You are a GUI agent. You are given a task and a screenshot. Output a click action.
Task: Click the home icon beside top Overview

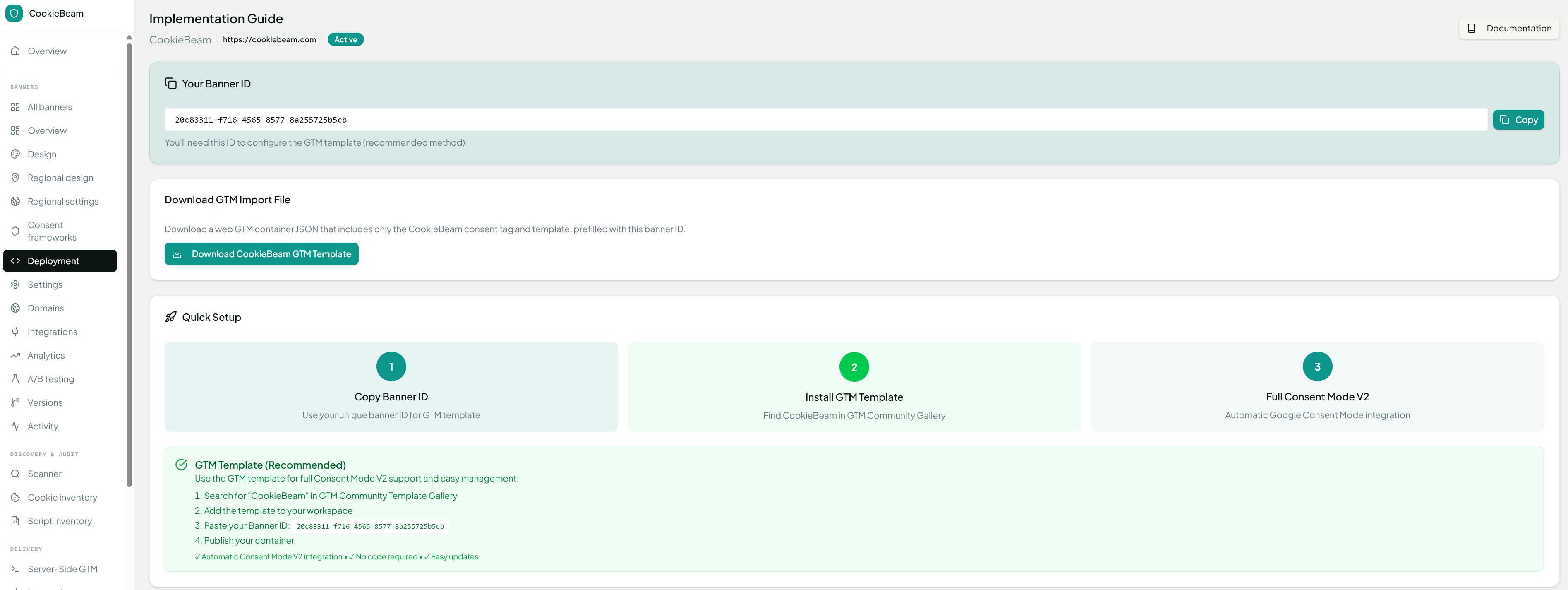tap(15, 51)
